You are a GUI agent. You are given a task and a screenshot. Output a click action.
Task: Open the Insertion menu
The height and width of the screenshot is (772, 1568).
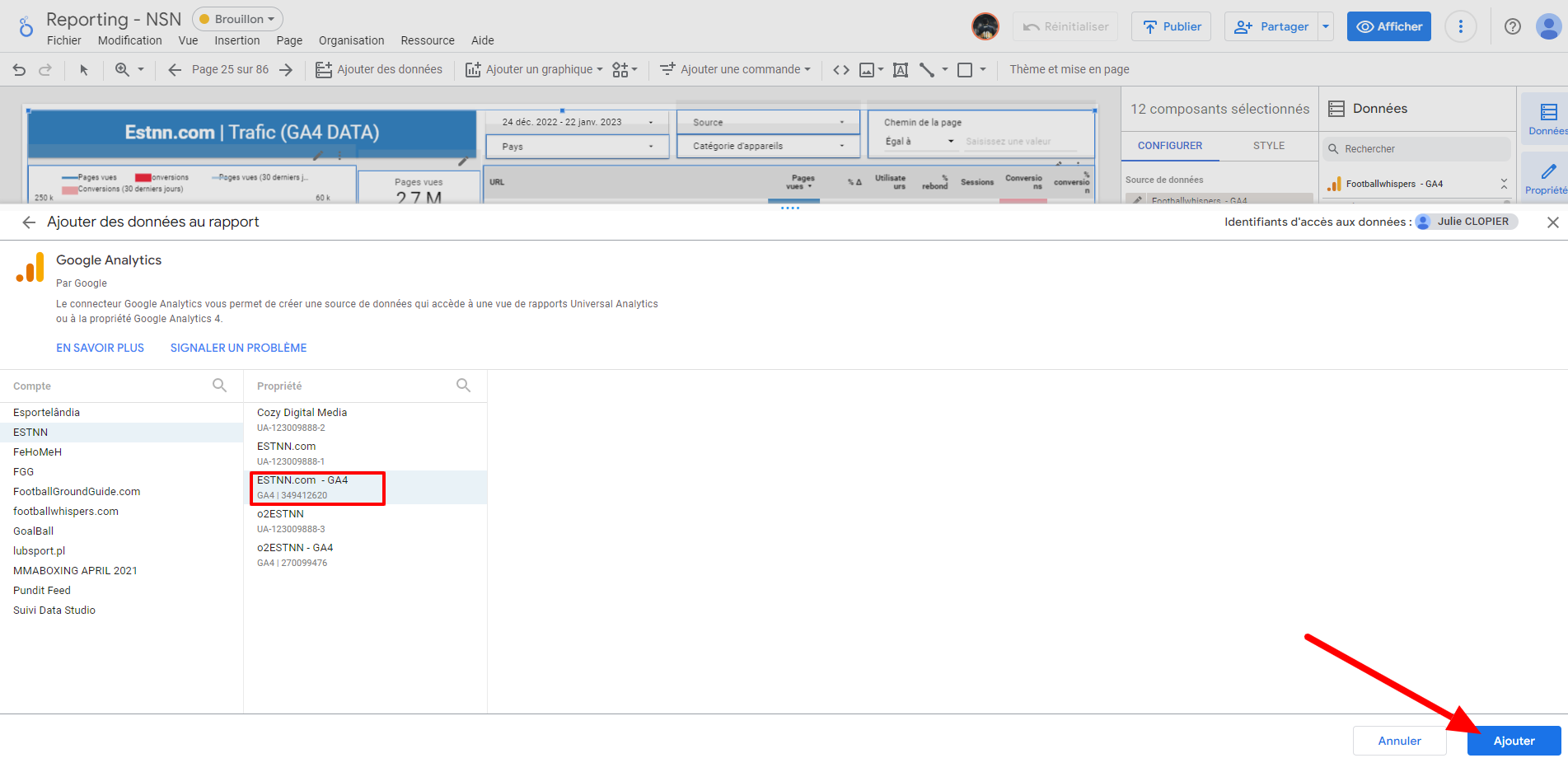(236, 40)
